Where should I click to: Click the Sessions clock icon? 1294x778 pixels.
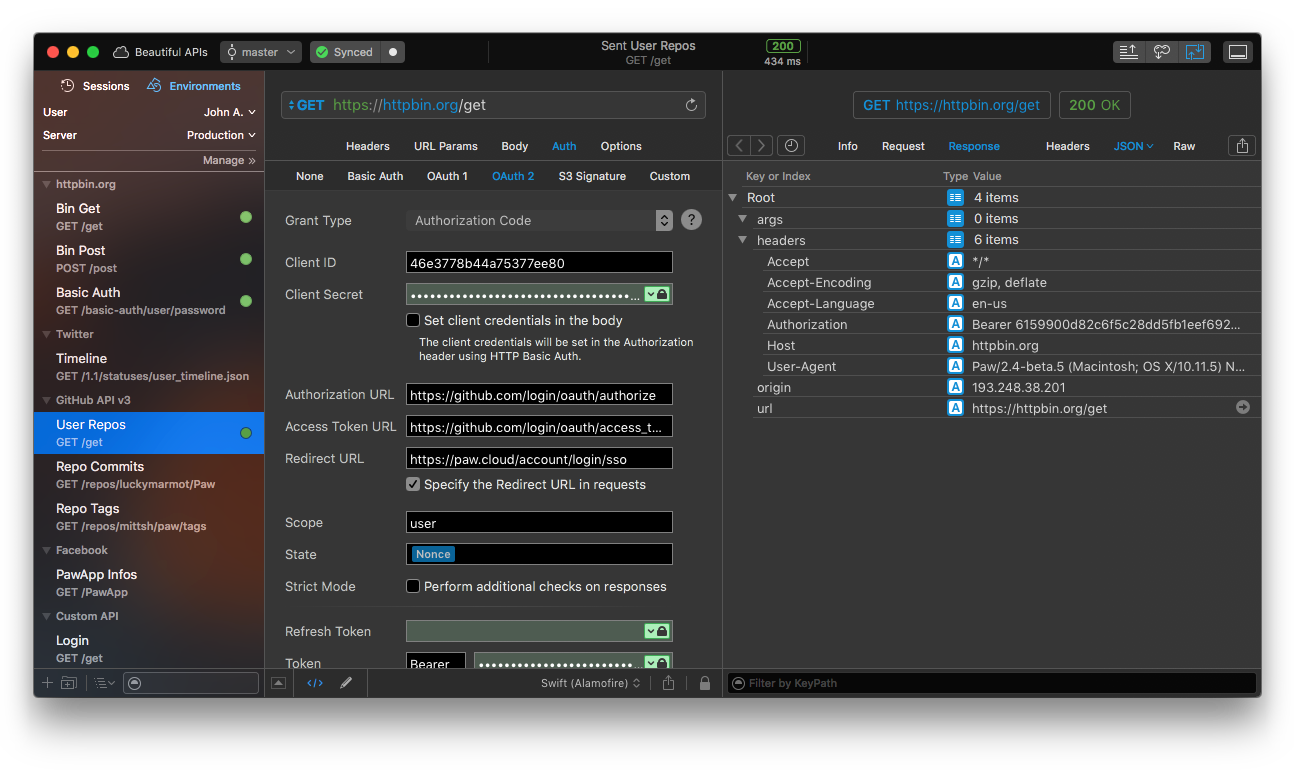coord(68,86)
